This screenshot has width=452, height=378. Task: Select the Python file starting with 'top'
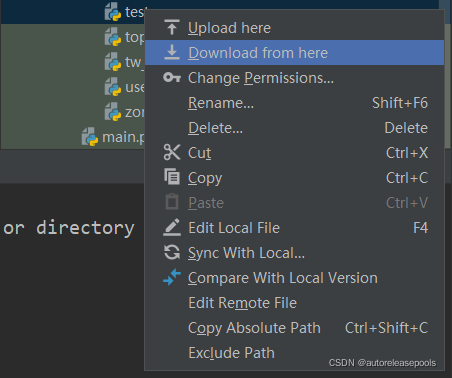tap(125, 37)
